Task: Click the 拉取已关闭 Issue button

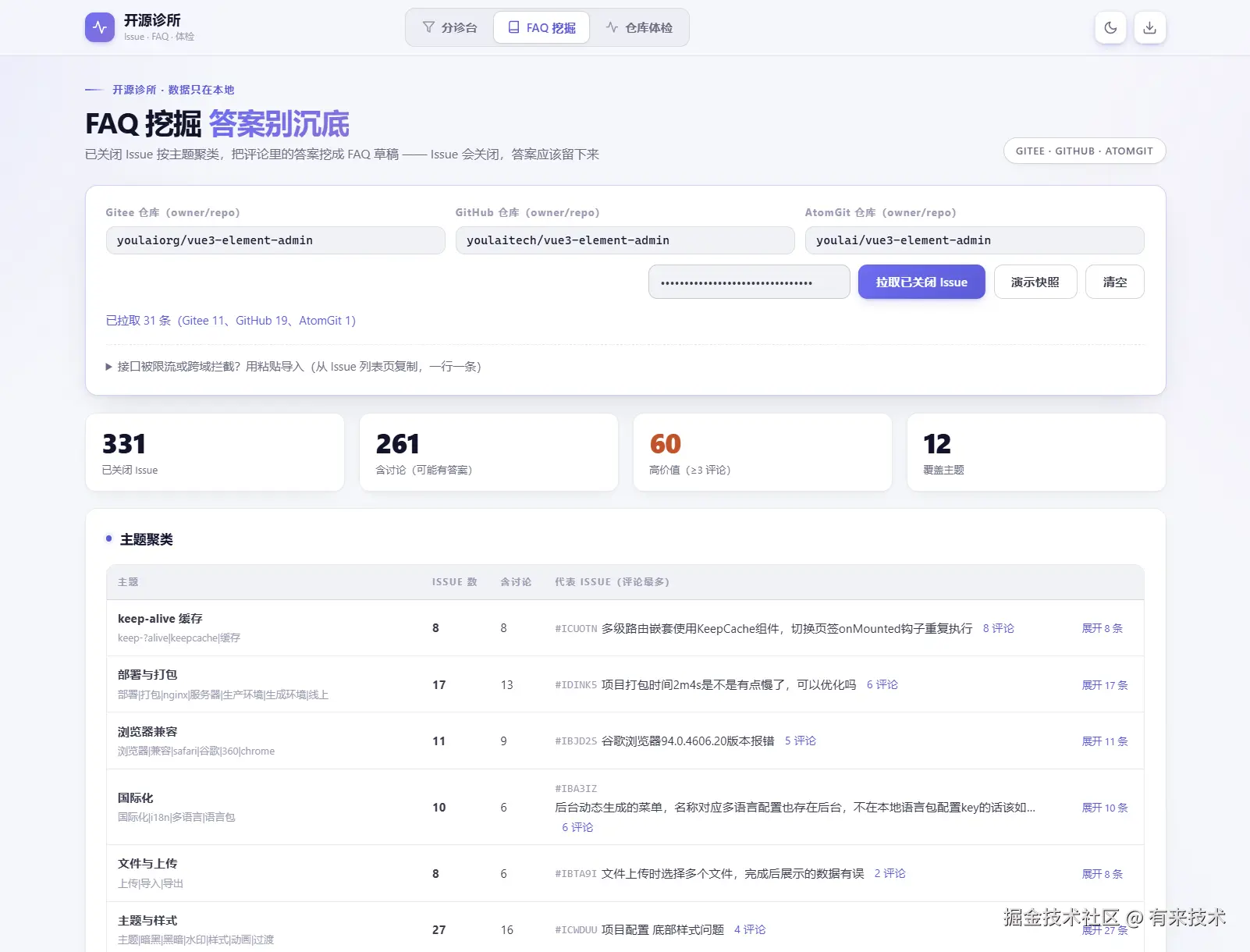Action: click(922, 282)
